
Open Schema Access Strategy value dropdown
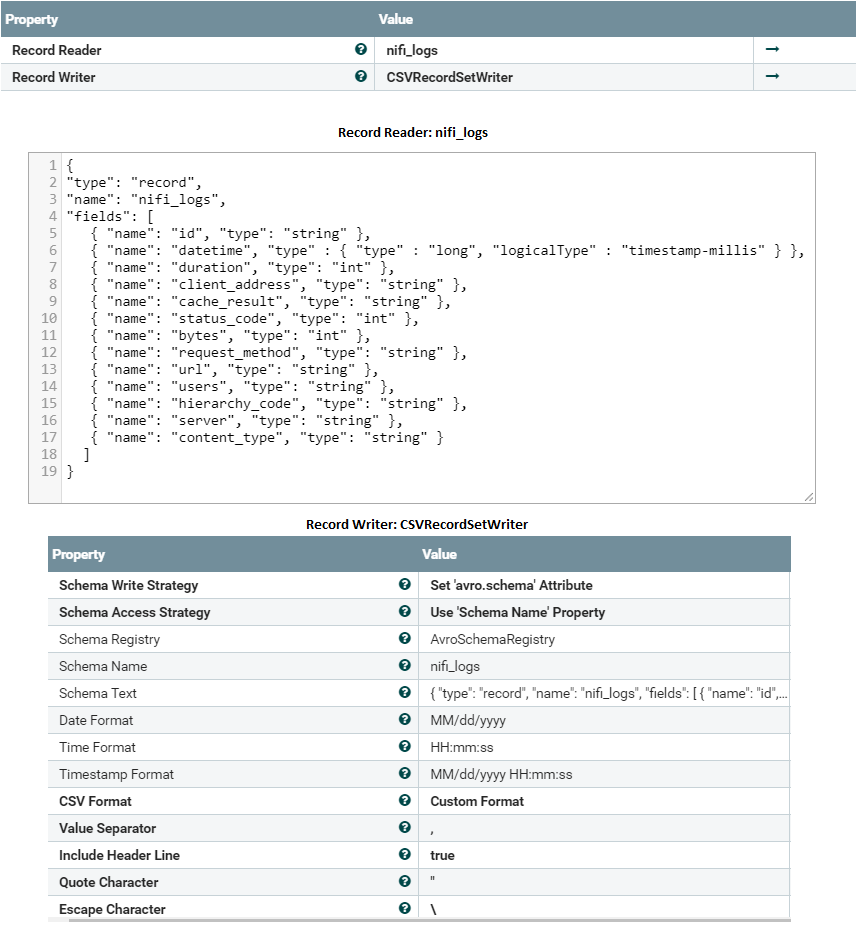coord(517,612)
